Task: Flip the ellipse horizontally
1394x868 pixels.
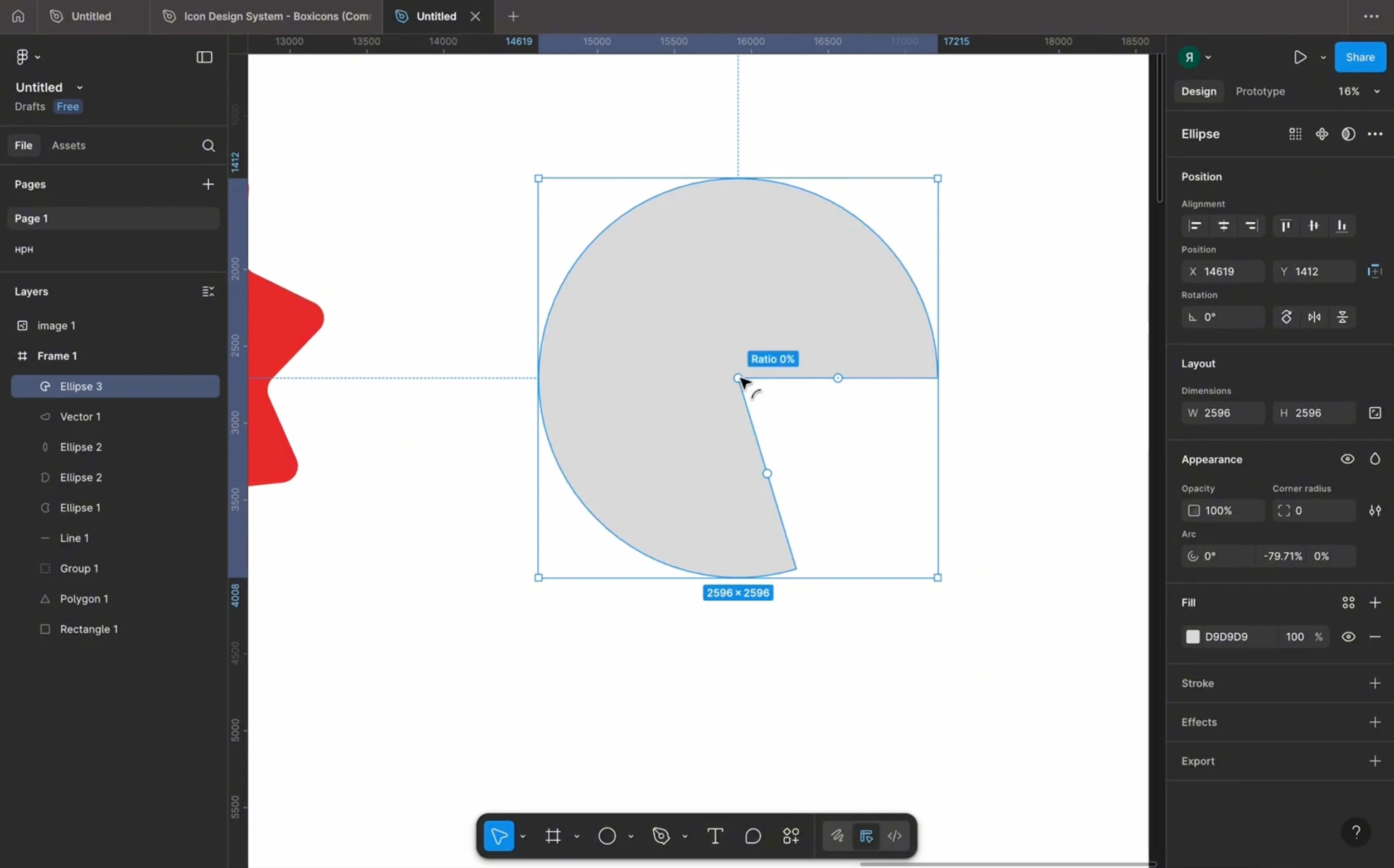Action: (x=1314, y=317)
